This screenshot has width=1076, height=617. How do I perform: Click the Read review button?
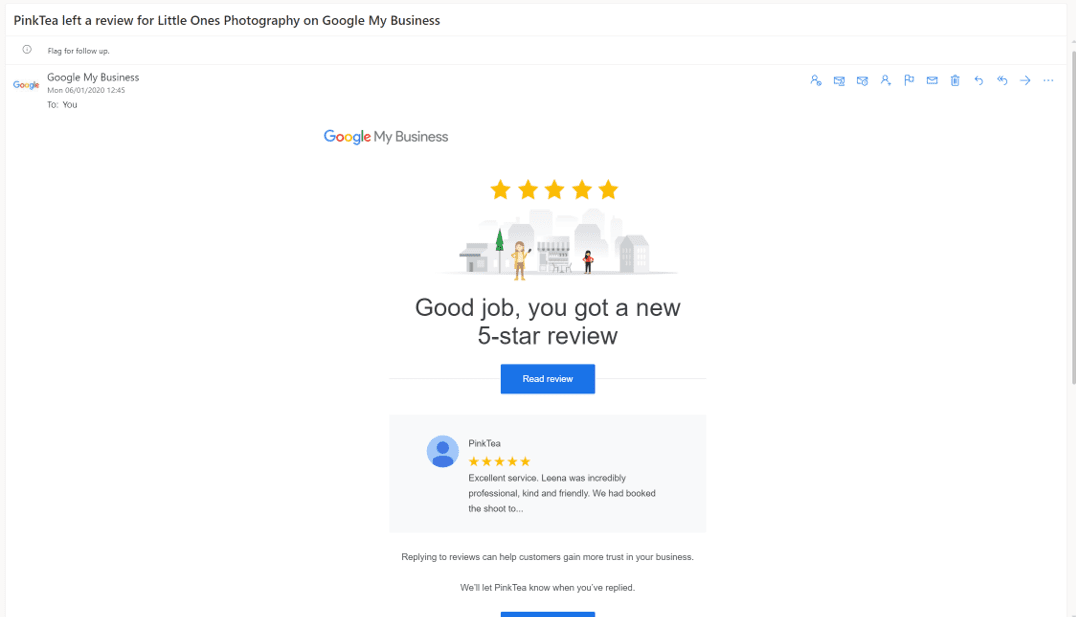(548, 379)
